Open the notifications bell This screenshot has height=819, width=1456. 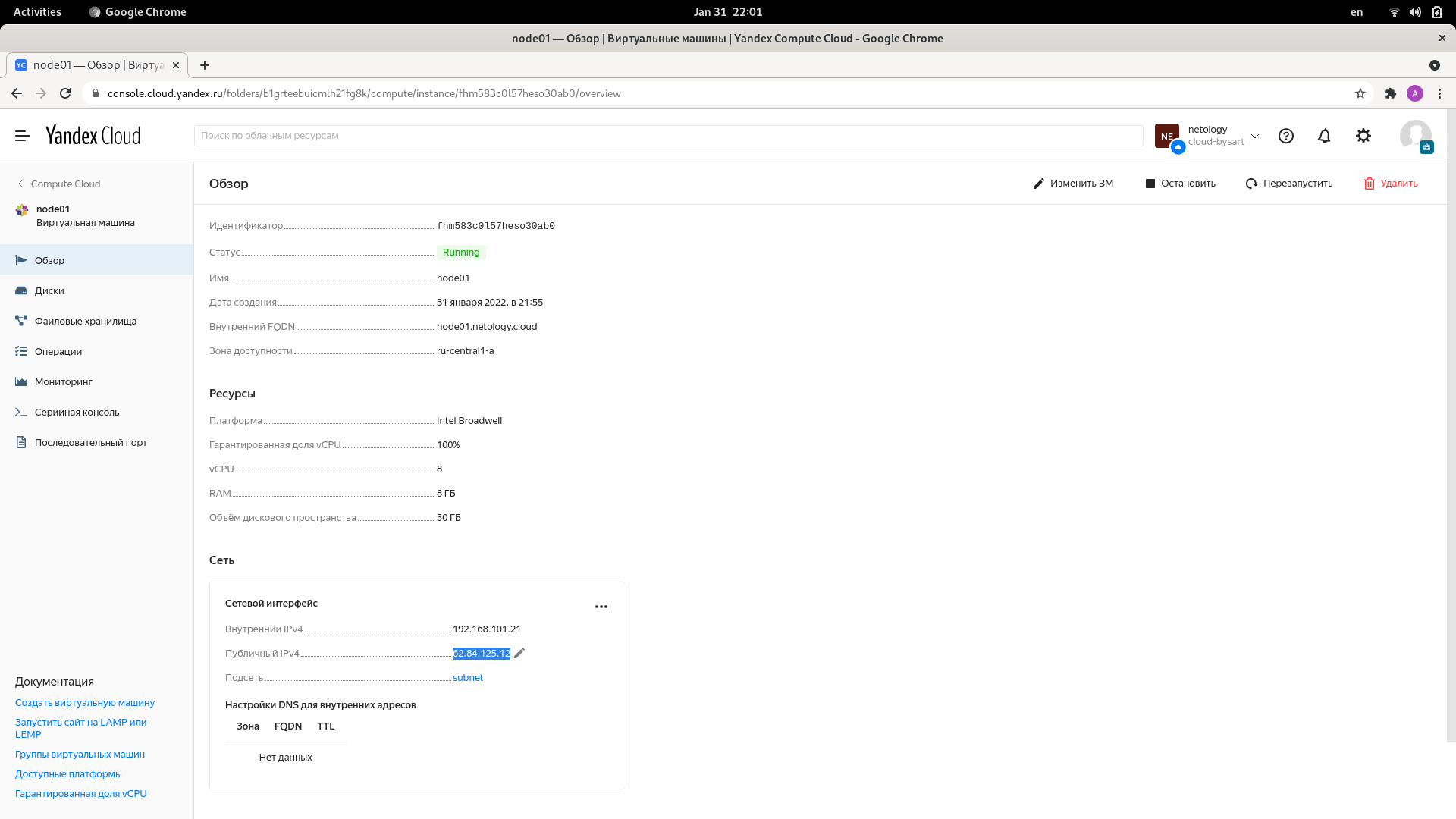(x=1324, y=136)
